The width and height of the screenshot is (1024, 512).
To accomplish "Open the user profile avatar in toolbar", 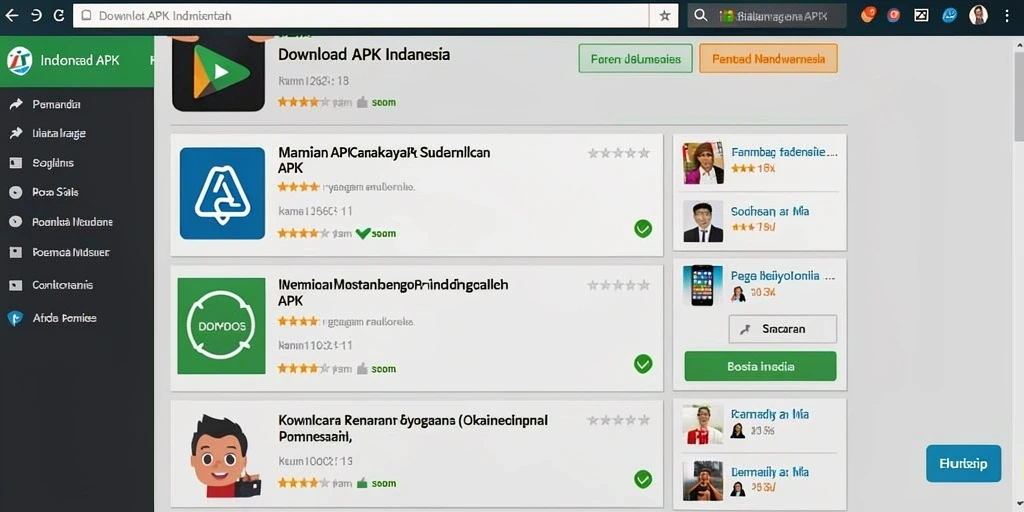I will [x=978, y=15].
